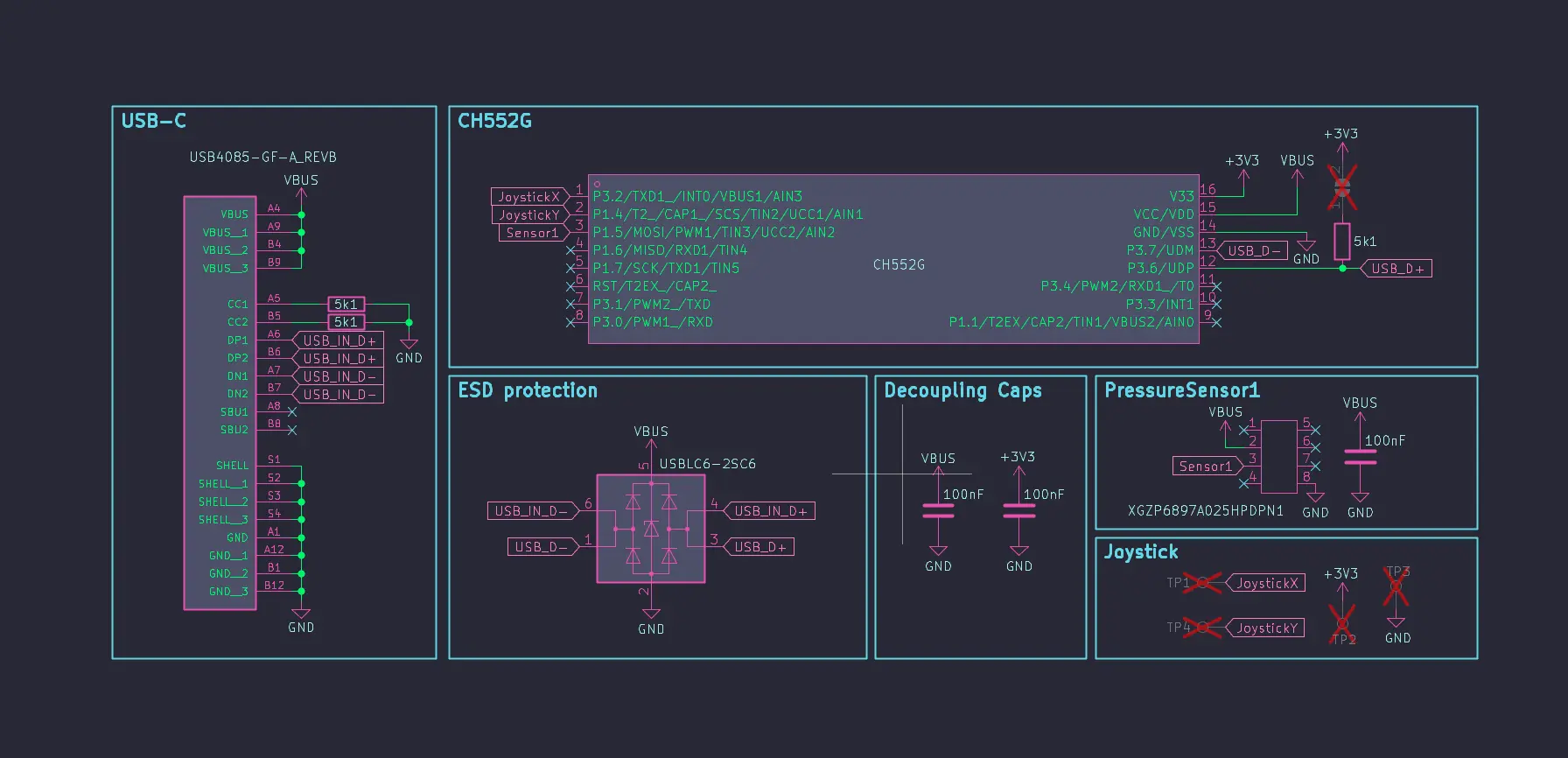Select the CH552G chip symbol body

pos(893,259)
